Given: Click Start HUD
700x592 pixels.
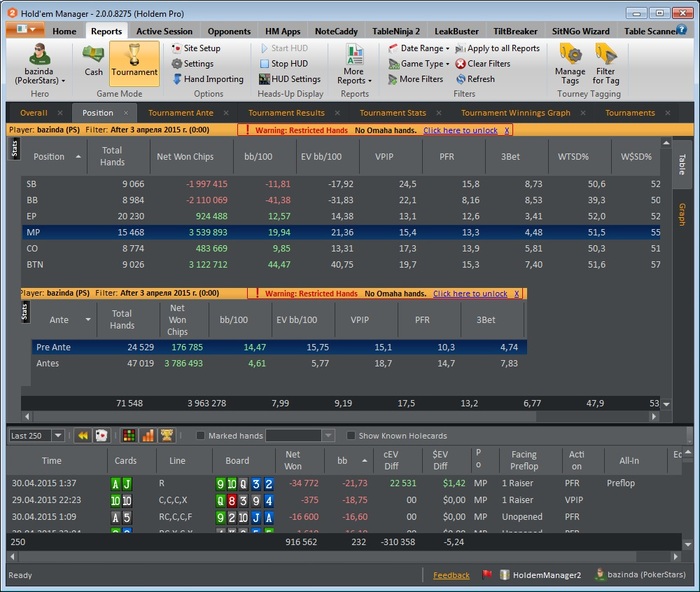Looking at the screenshot, I should tap(284, 48).
